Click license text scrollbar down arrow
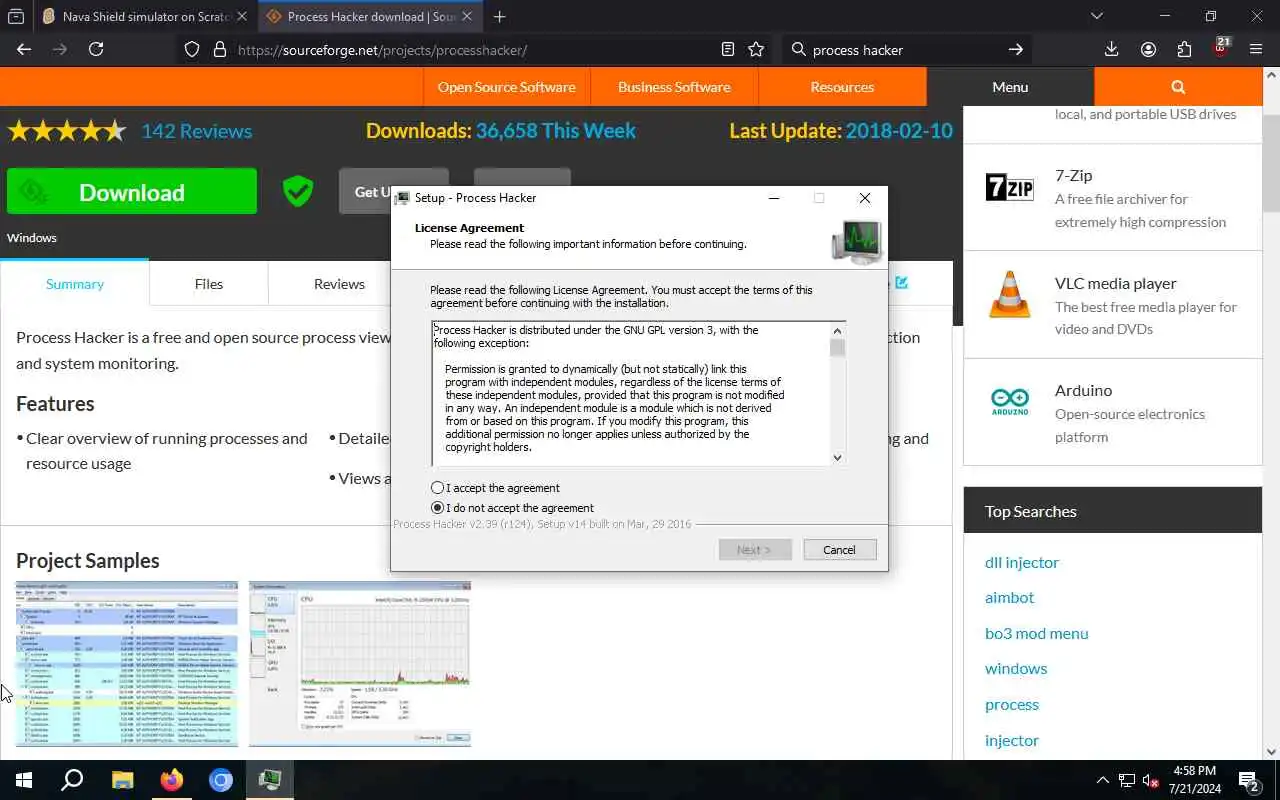The image size is (1280, 800). pyautogui.click(x=838, y=458)
